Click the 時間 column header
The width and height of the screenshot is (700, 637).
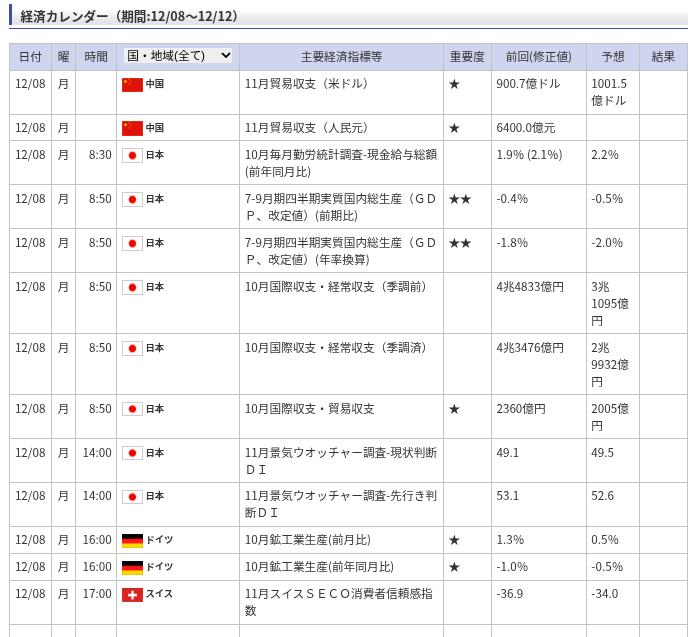pos(96,57)
